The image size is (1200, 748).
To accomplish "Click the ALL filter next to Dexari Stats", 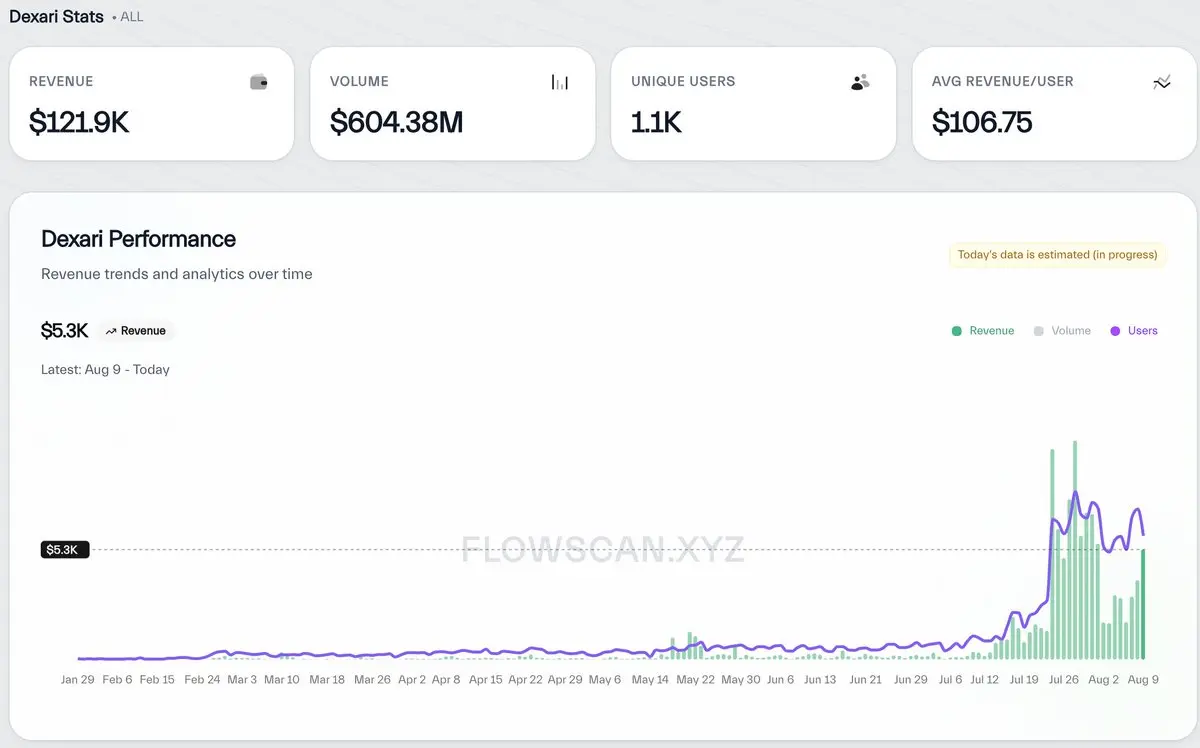I will (131, 17).
